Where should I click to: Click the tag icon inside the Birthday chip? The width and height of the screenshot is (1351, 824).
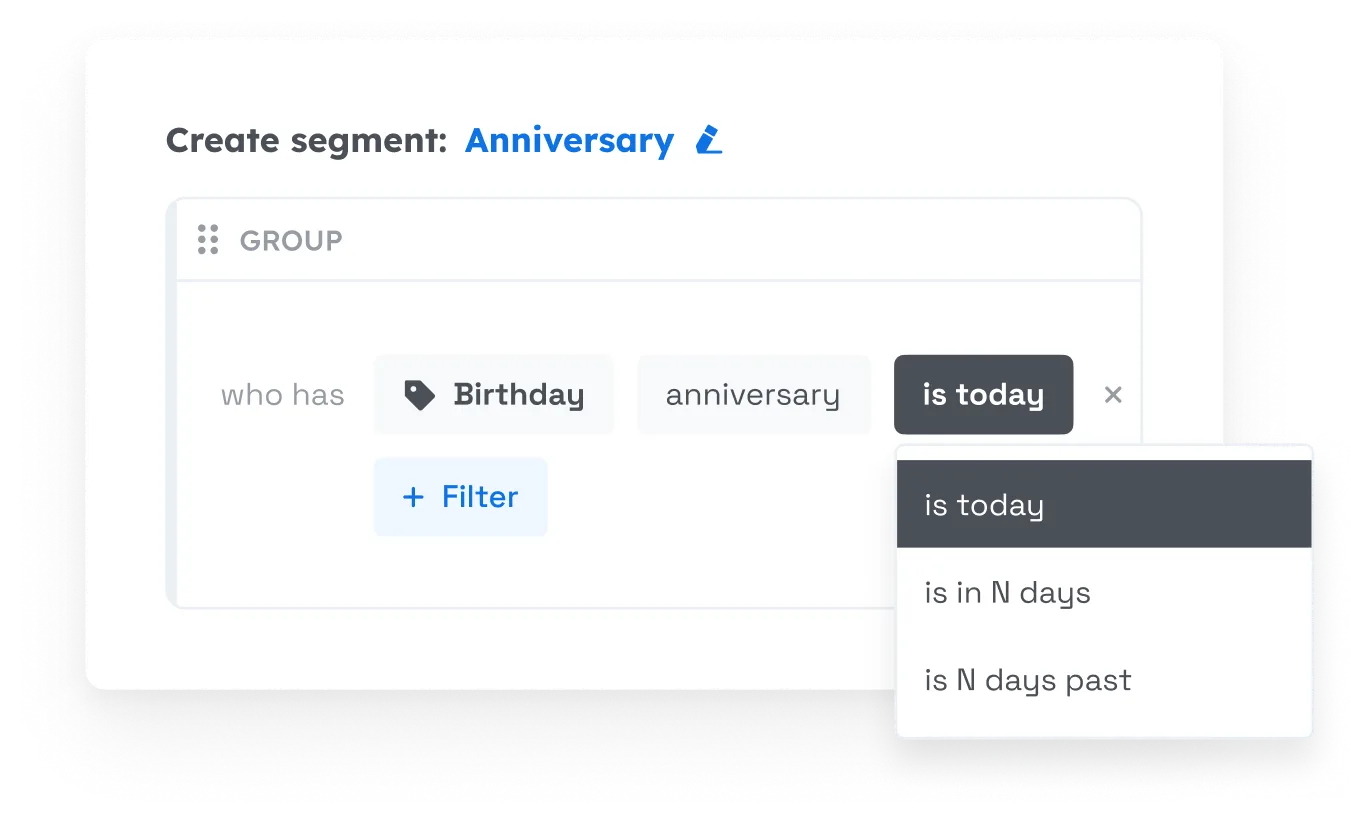coord(421,394)
